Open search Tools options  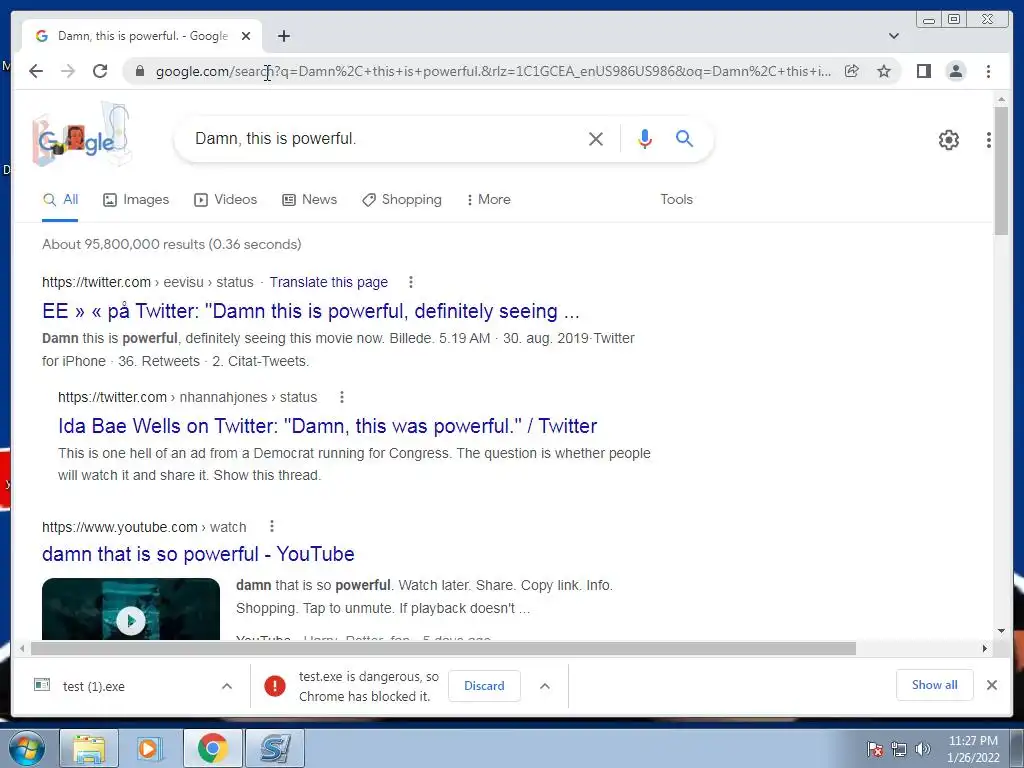676,200
